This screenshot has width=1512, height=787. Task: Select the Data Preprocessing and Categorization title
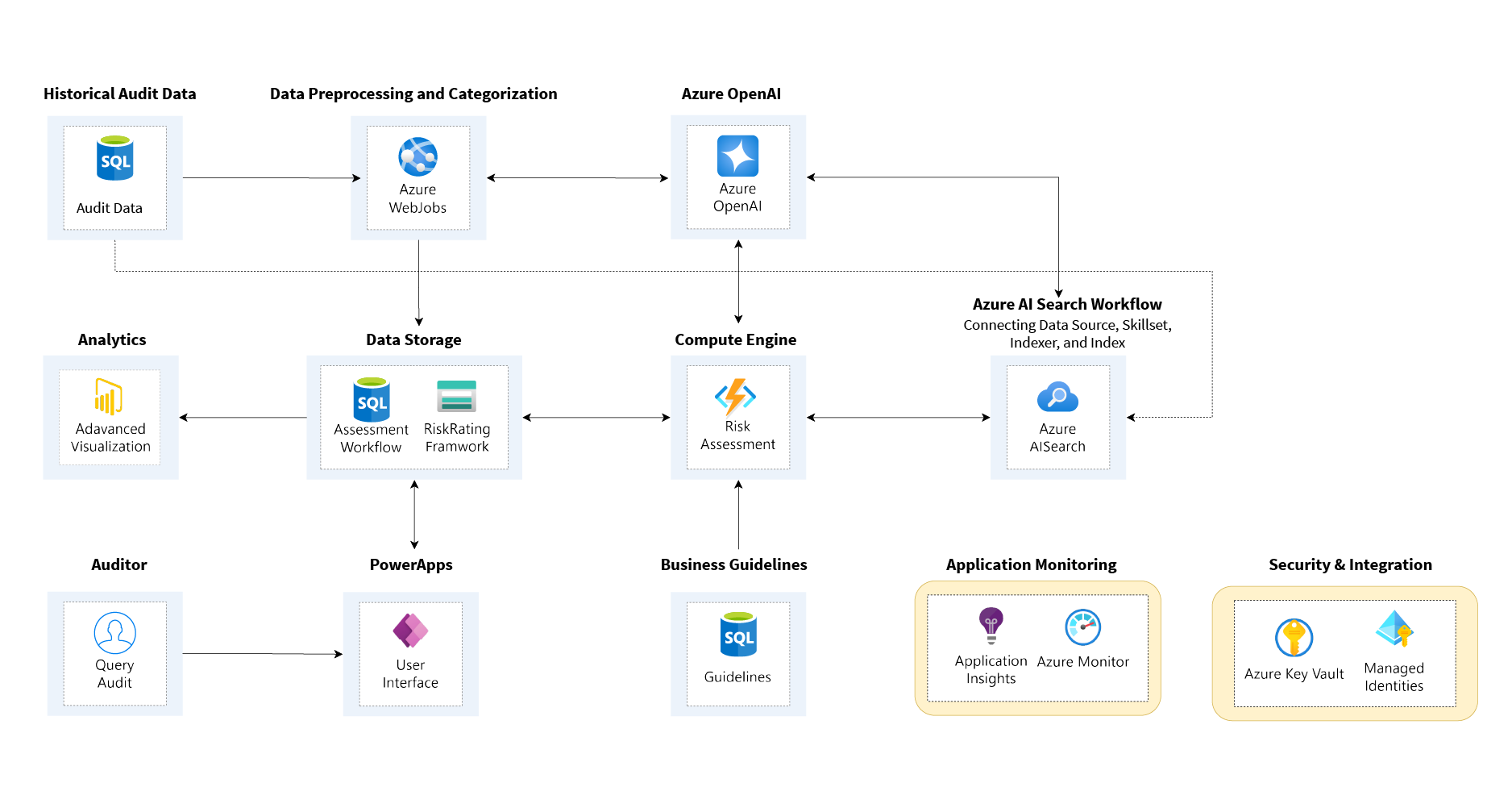413,94
